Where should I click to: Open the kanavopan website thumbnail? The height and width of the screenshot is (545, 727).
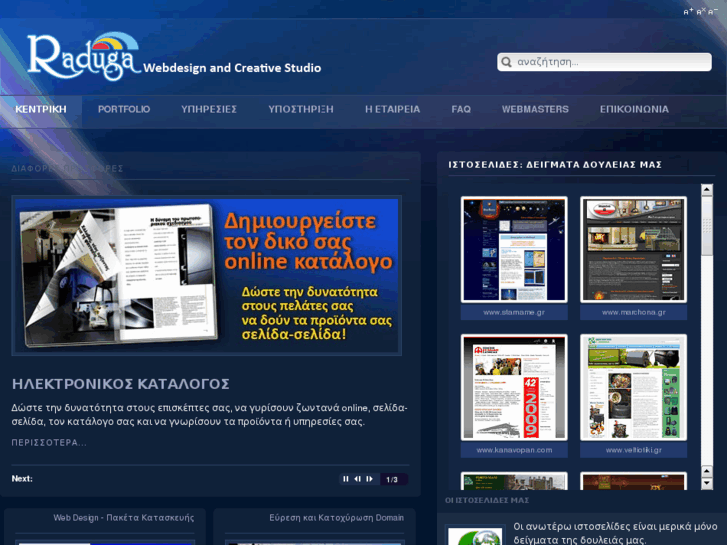point(514,387)
